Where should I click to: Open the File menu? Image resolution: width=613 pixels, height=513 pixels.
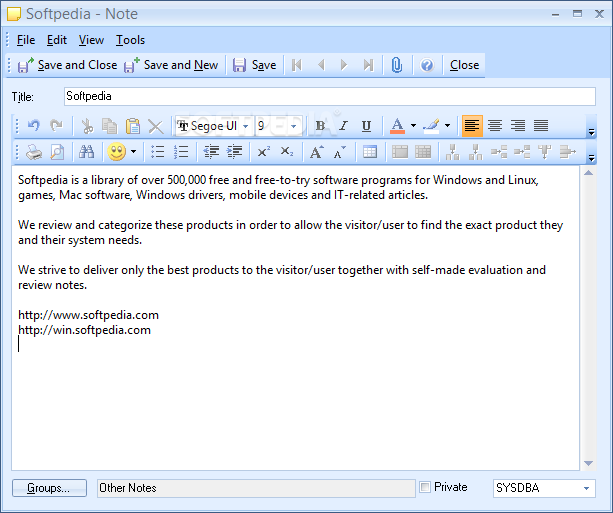(26, 40)
